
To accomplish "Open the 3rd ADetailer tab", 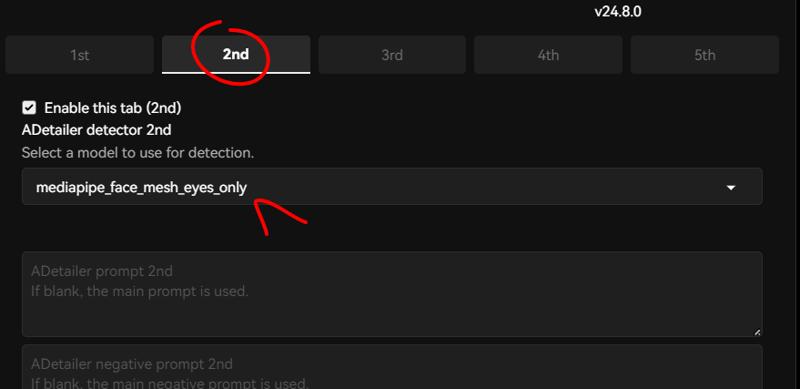I will (392, 55).
